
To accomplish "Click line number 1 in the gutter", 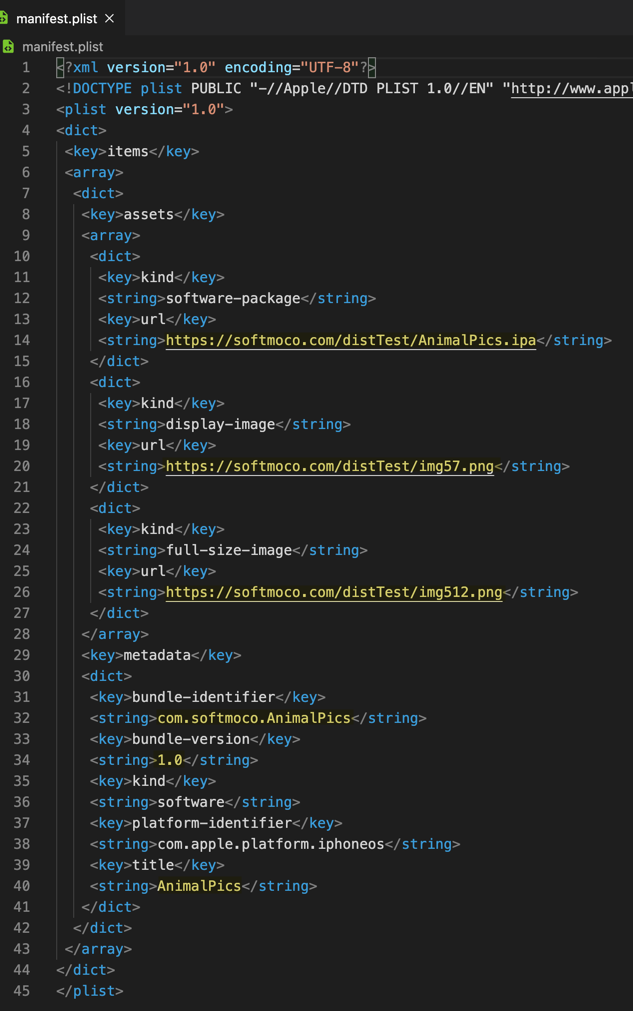I will click(x=26, y=67).
